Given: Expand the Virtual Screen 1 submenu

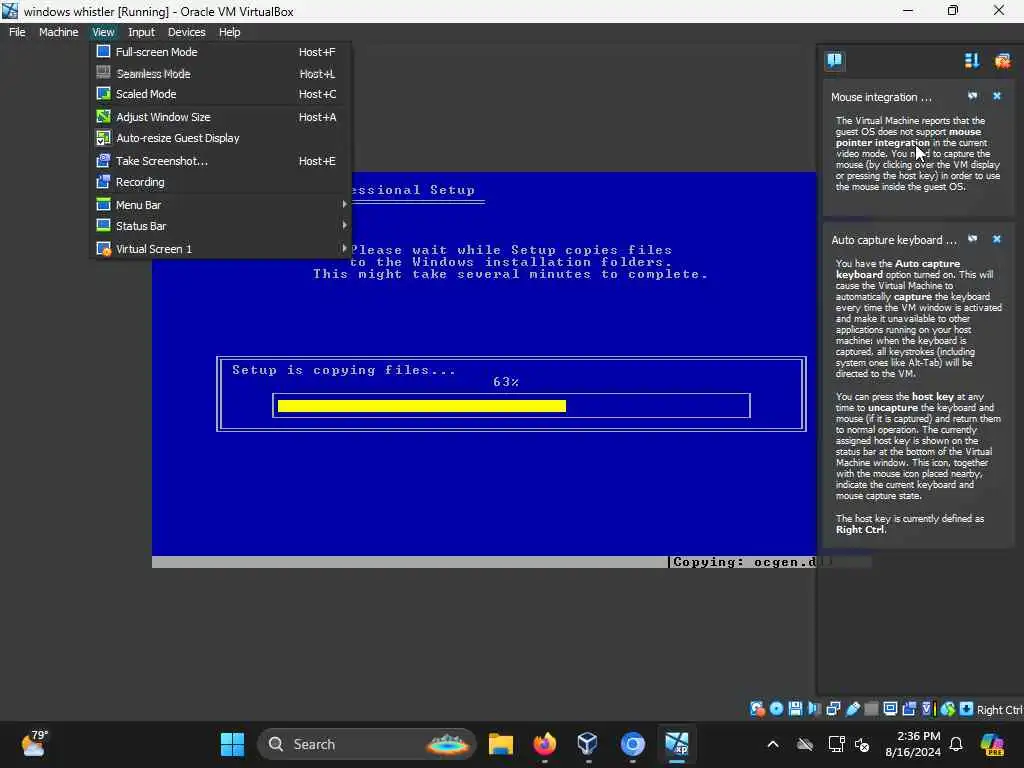Looking at the screenshot, I should pyautogui.click(x=221, y=248).
